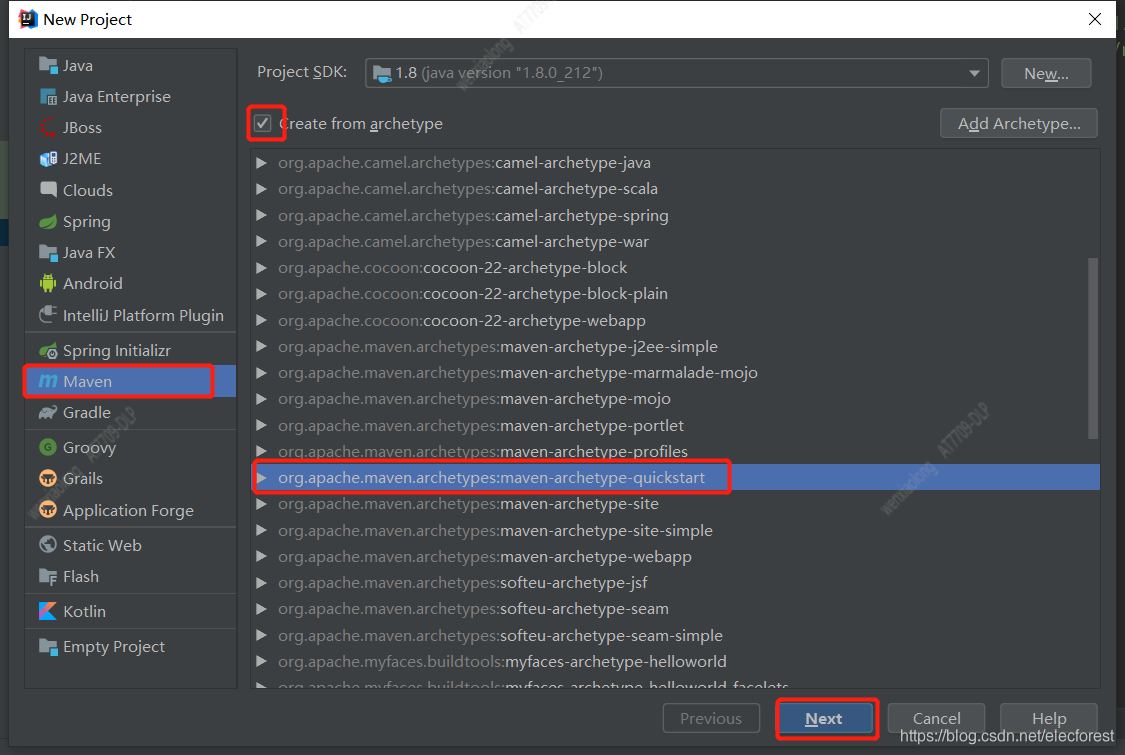Image resolution: width=1125 pixels, height=755 pixels.
Task: Expand the myfaces-archetype-helloworld row
Action: coord(261,662)
